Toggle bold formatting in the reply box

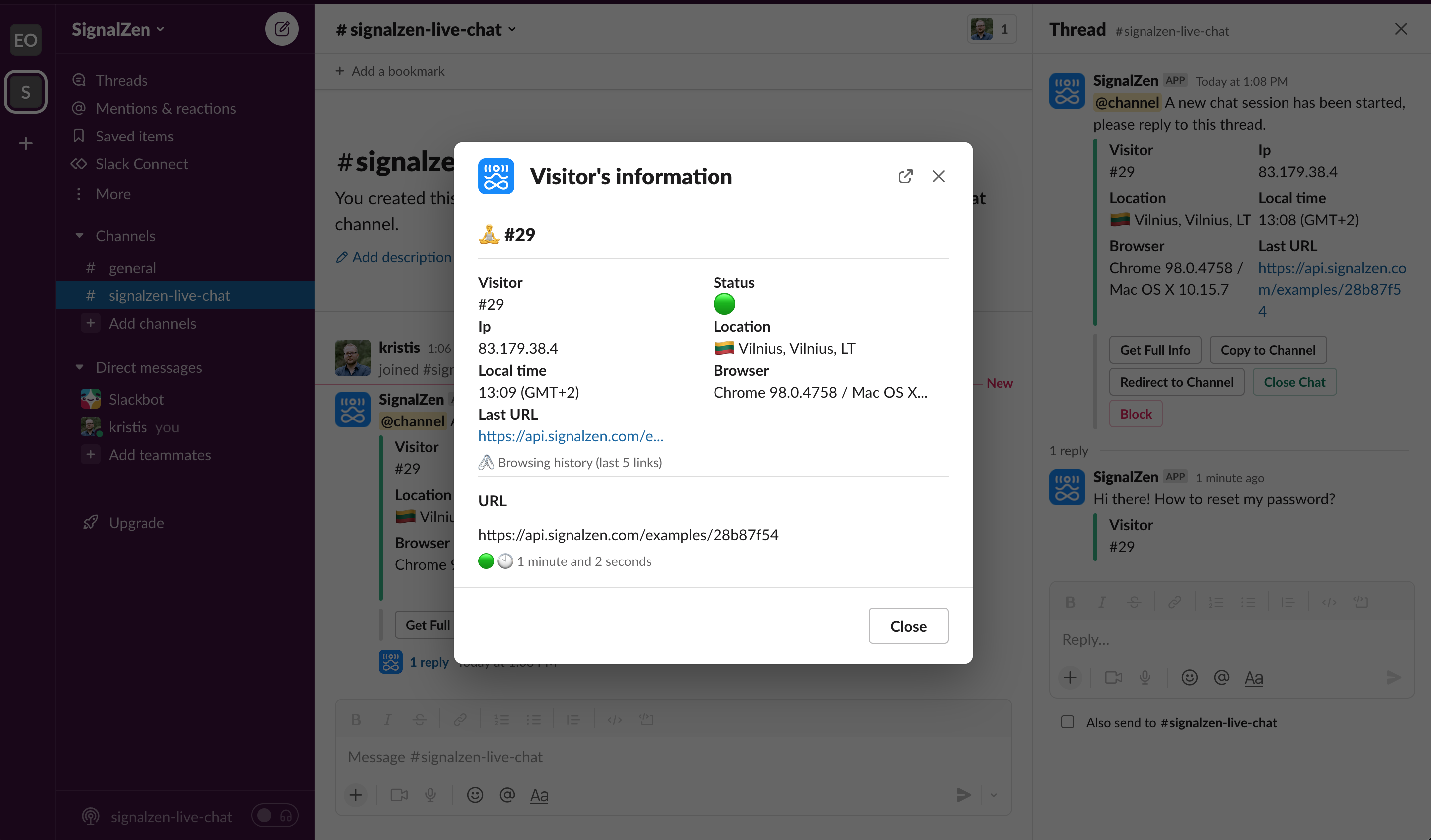pos(1071,601)
